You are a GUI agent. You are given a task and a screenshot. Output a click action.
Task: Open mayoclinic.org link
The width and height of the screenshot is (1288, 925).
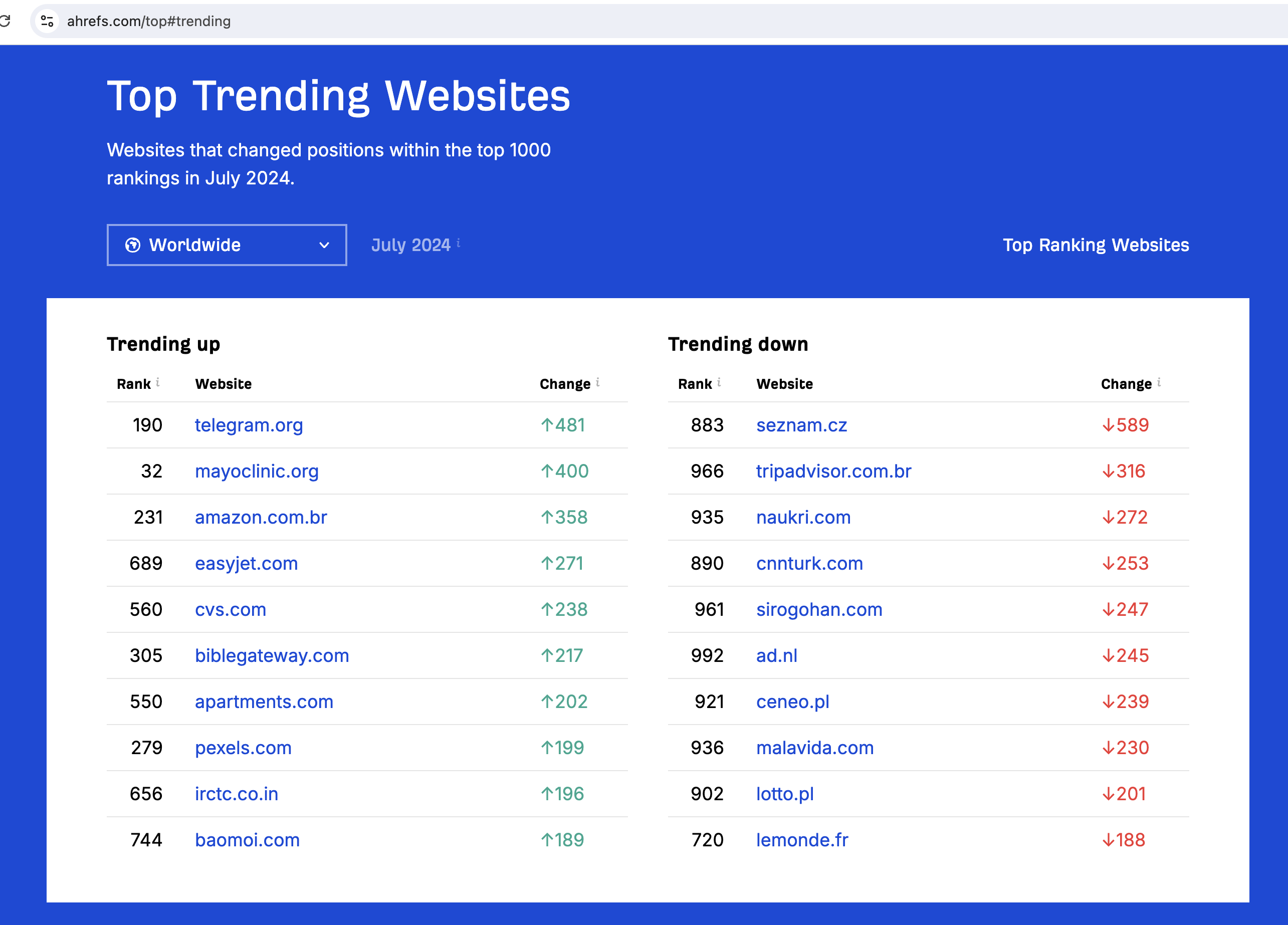tap(257, 471)
